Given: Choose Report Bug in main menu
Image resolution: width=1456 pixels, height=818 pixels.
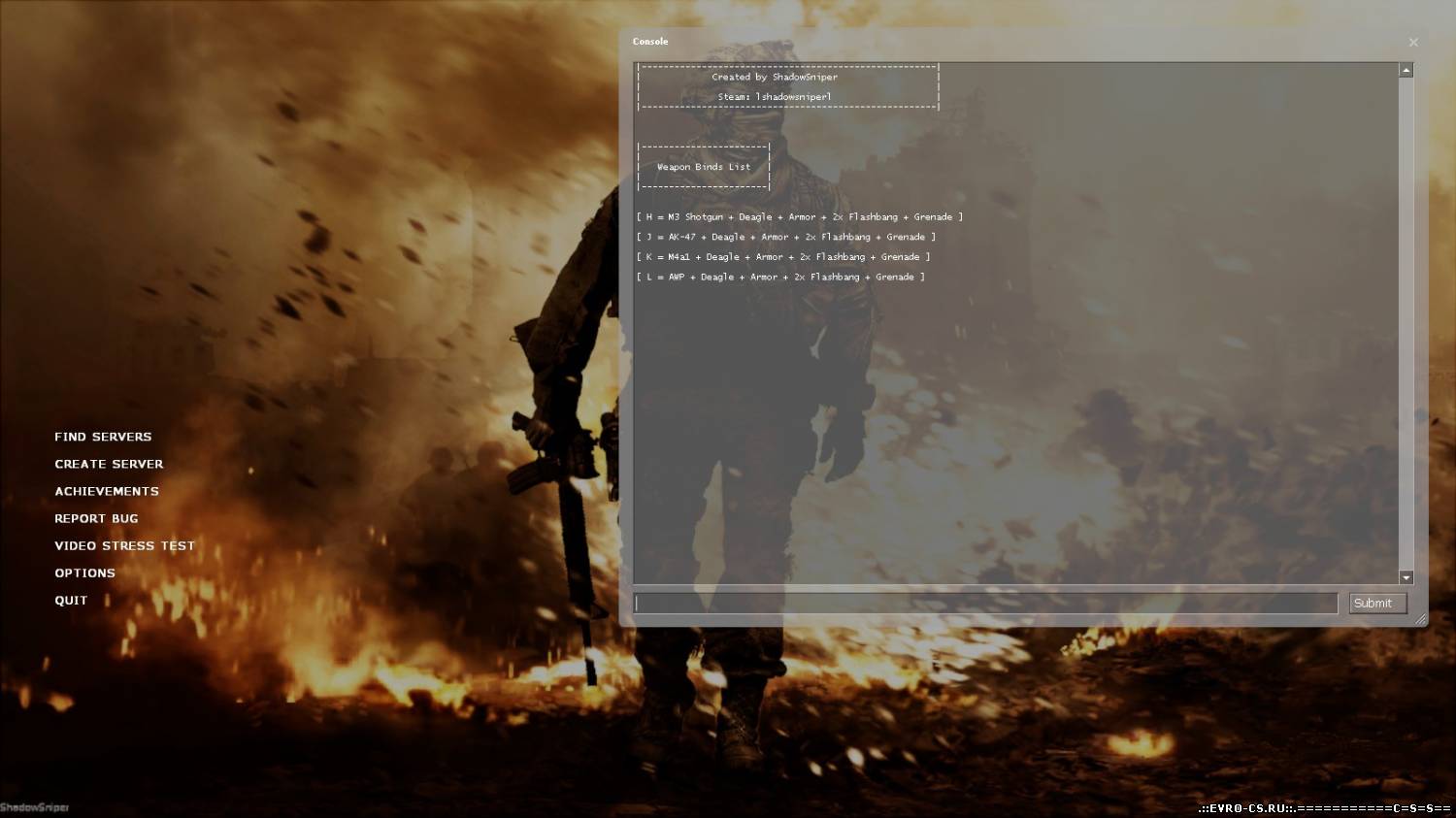Looking at the screenshot, I should 96,518.
